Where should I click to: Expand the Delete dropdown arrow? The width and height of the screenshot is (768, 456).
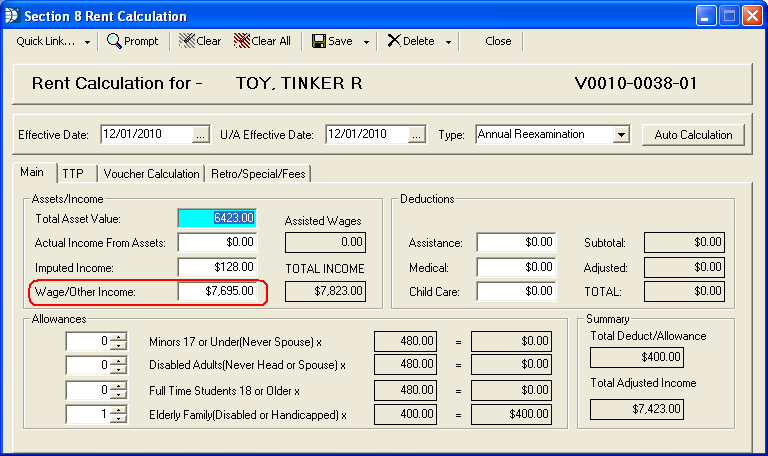pos(448,42)
